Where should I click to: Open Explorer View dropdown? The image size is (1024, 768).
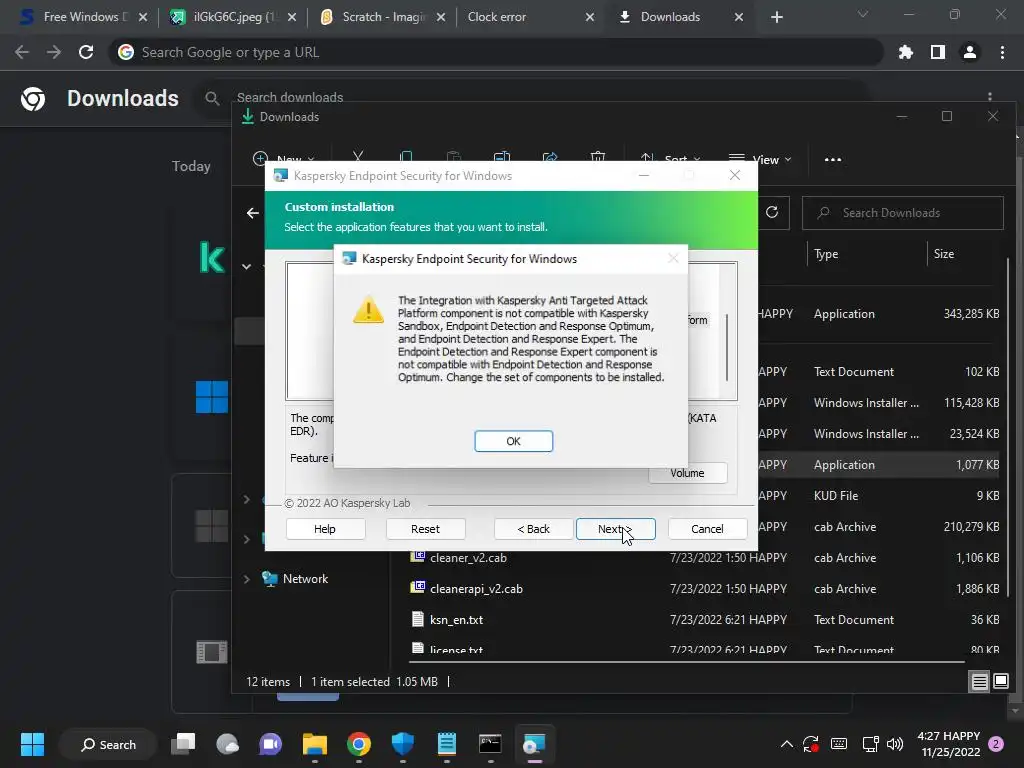coord(760,159)
